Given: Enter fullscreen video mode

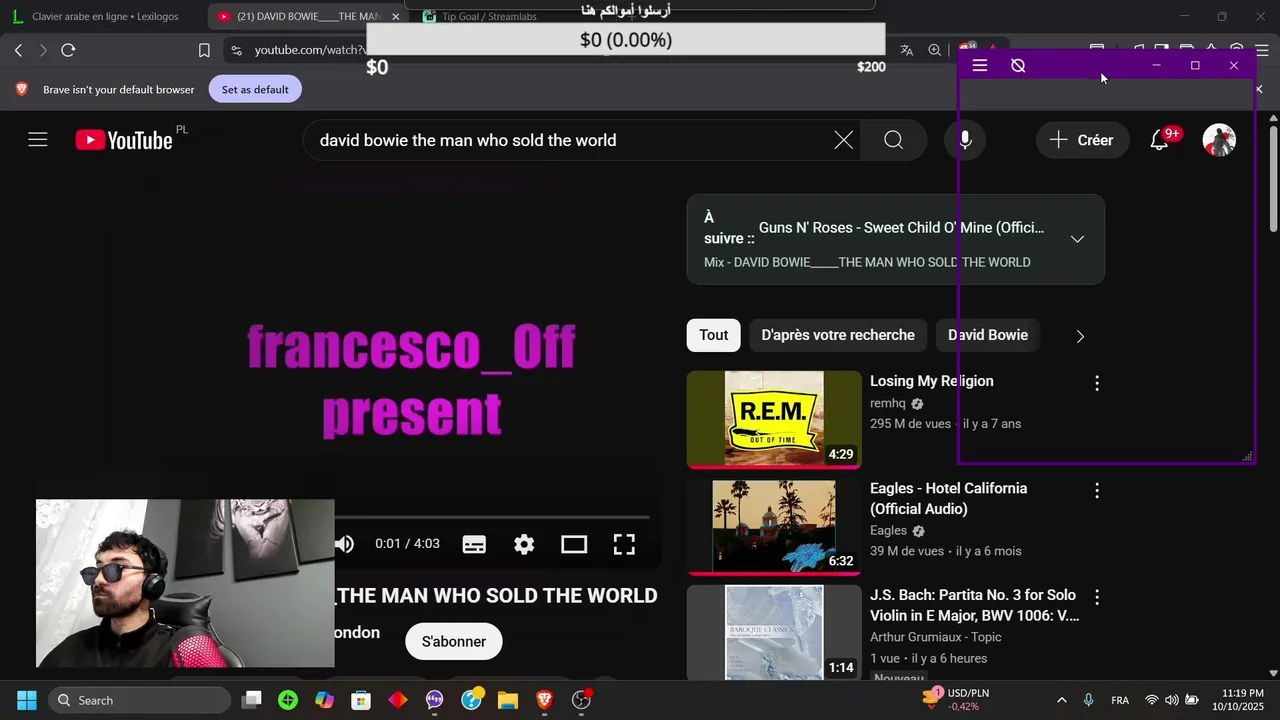Looking at the screenshot, I should pyautogui.click(x=624, y=544).
